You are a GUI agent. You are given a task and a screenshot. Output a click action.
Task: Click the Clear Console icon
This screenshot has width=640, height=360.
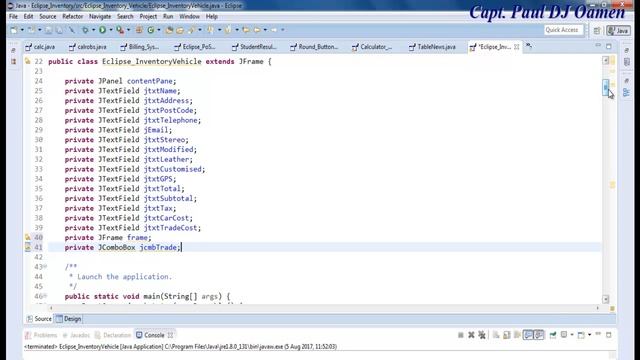[x=496, y=335]
